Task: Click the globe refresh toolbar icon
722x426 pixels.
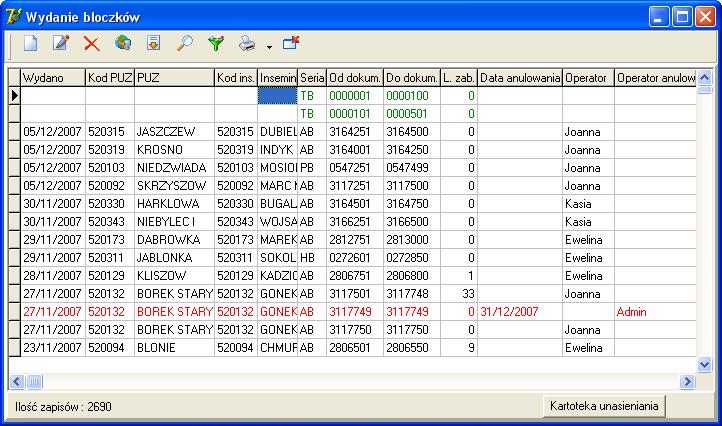Action: tap(123, 43)
